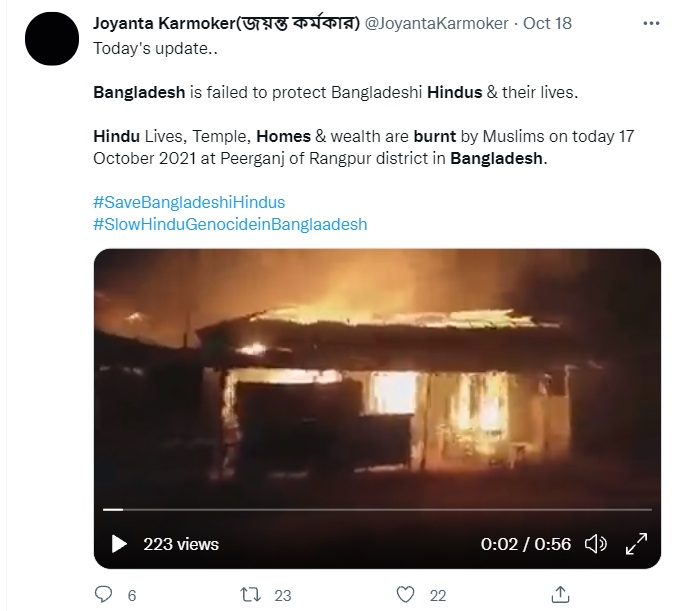This screenshot has width=677, height=611.
Task: Retweet this post using the arrows icon
Action: point(250,595)
